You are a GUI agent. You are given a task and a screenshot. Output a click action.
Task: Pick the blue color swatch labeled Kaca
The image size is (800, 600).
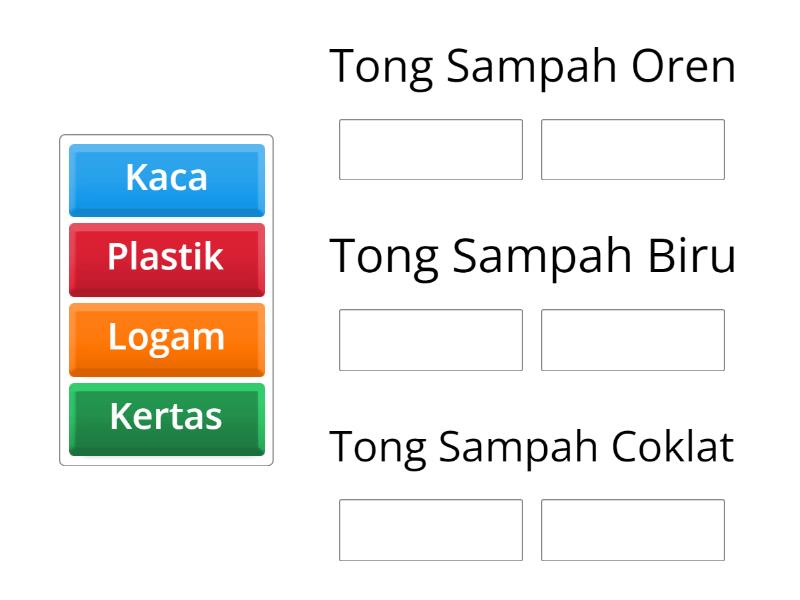click(x=167, y=180)
